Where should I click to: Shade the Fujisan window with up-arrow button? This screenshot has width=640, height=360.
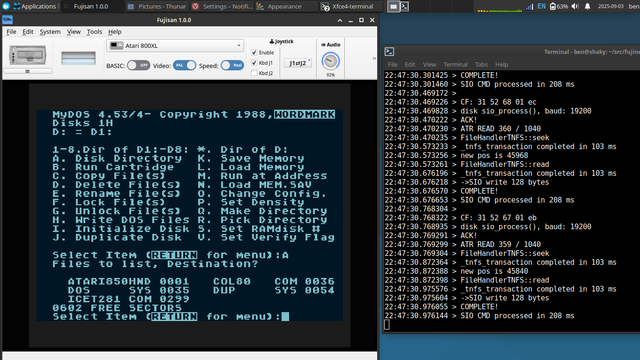pos(340,20)
